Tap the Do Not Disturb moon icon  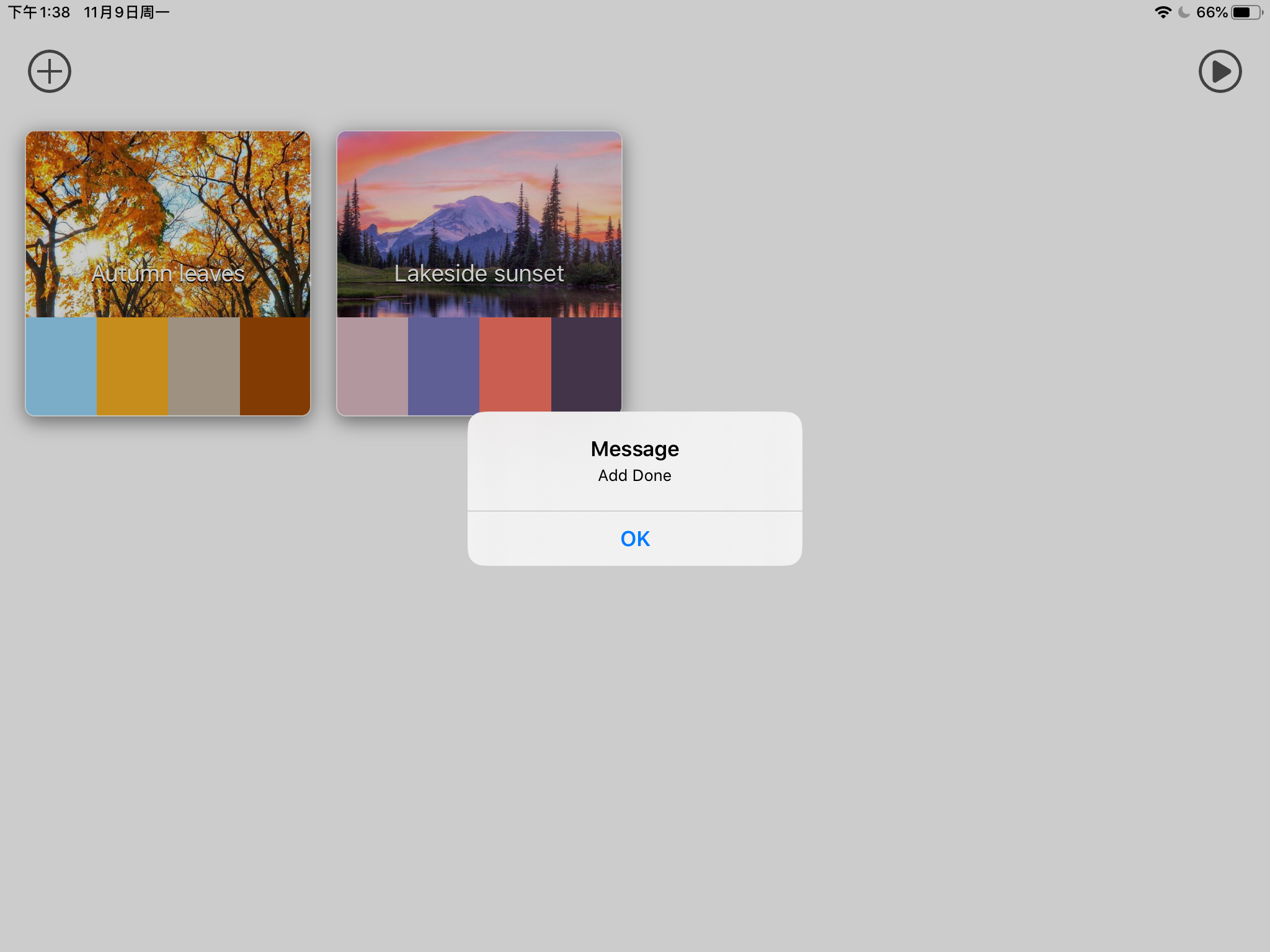pyautogui.click(x=1184, y=12)
